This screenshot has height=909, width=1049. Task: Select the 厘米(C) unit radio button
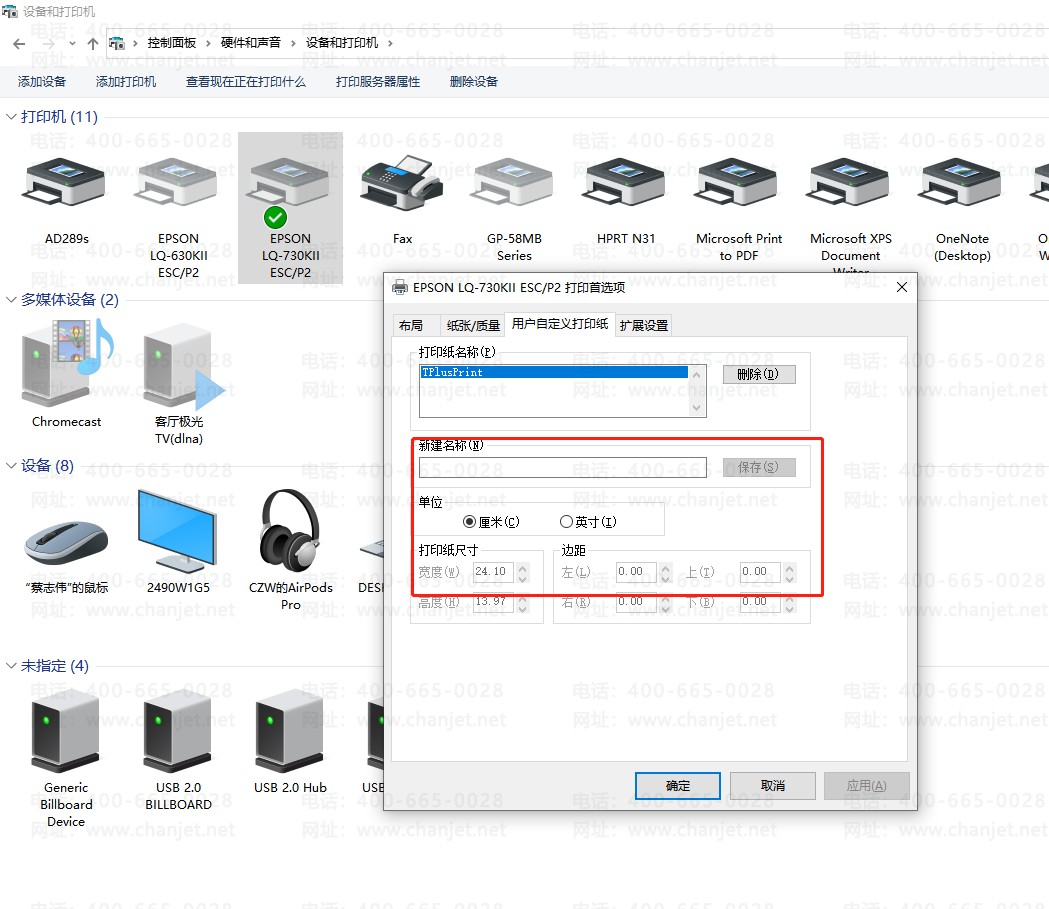click(x=469, y=521)
